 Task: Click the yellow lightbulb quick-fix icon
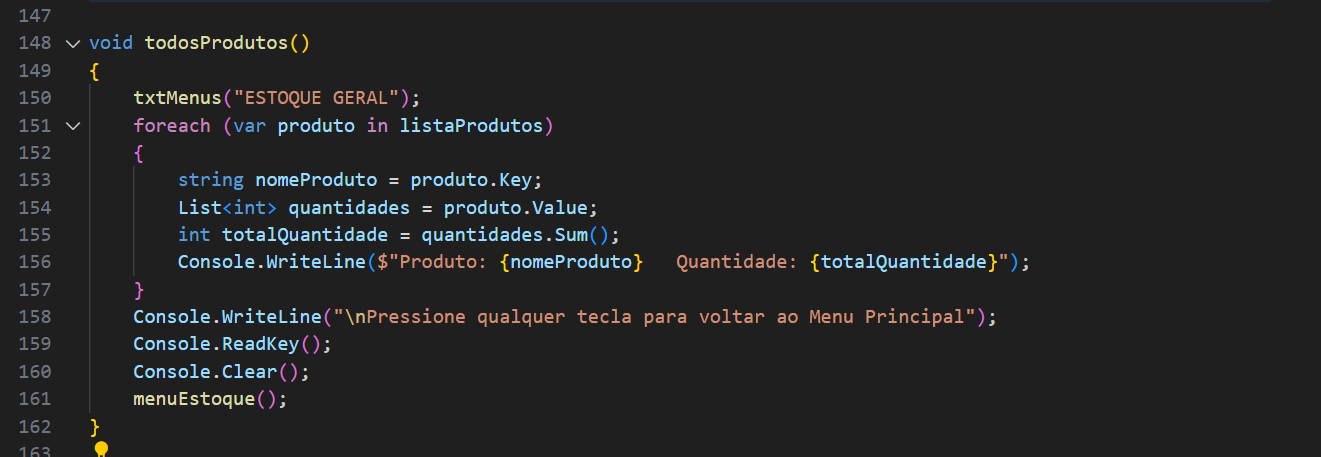point(101,449)
